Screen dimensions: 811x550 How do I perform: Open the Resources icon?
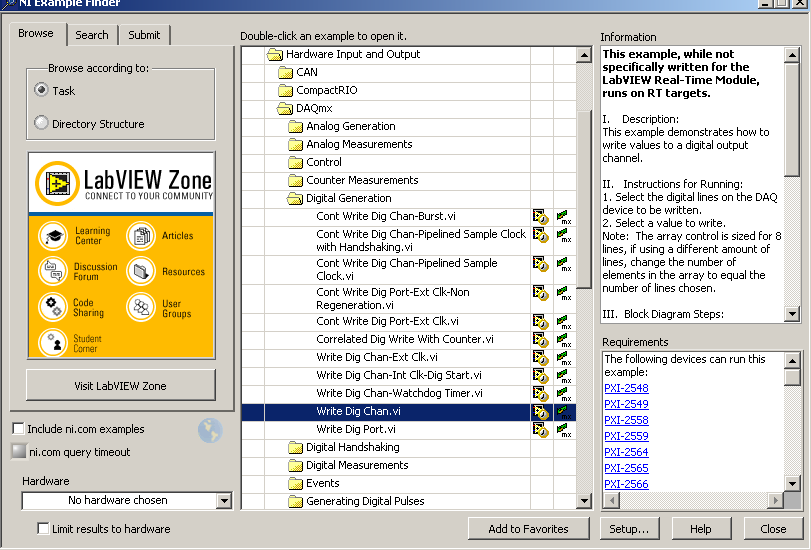(141, 271)
